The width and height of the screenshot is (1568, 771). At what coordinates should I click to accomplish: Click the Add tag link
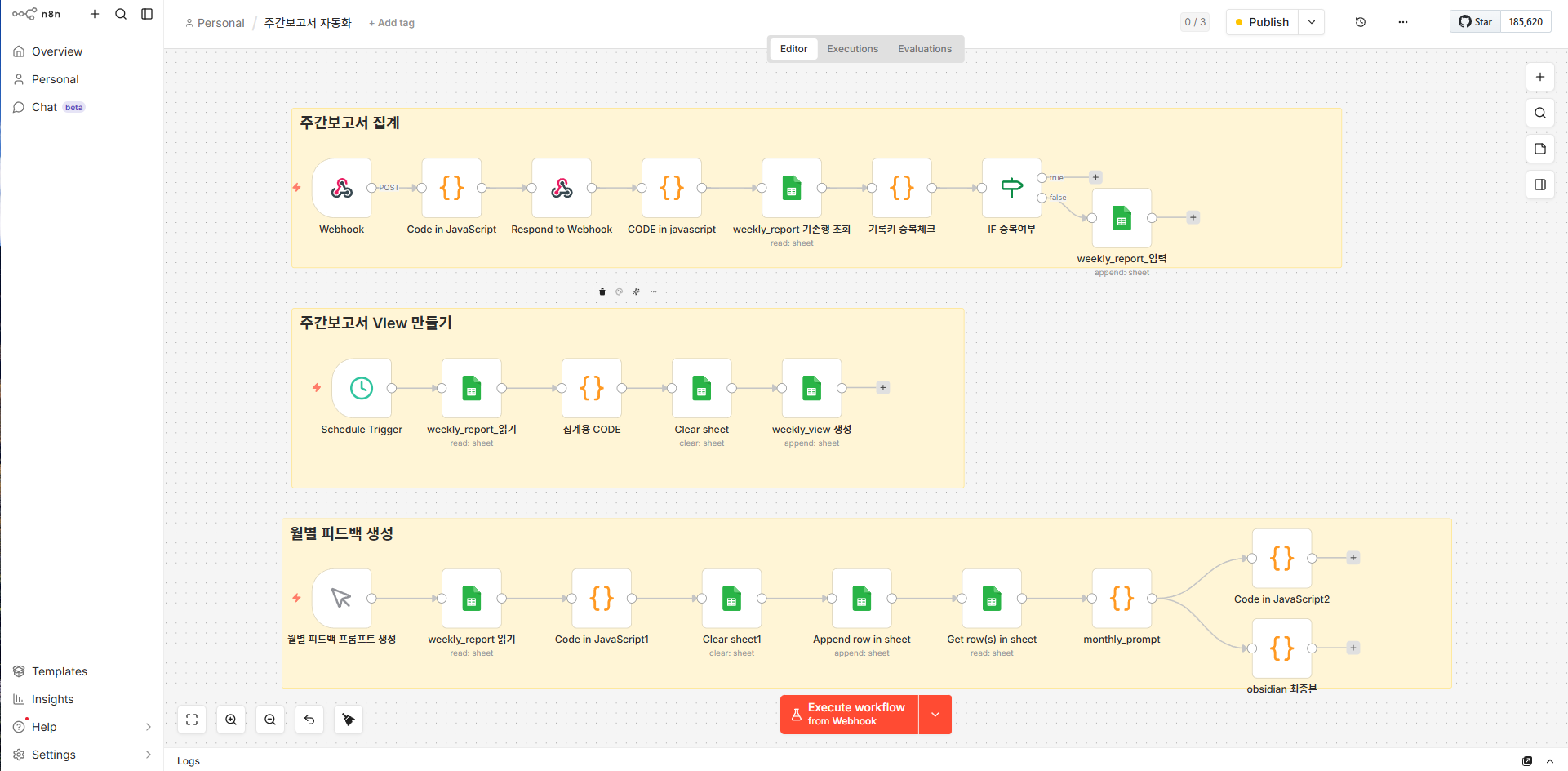[x=392, y=23]
